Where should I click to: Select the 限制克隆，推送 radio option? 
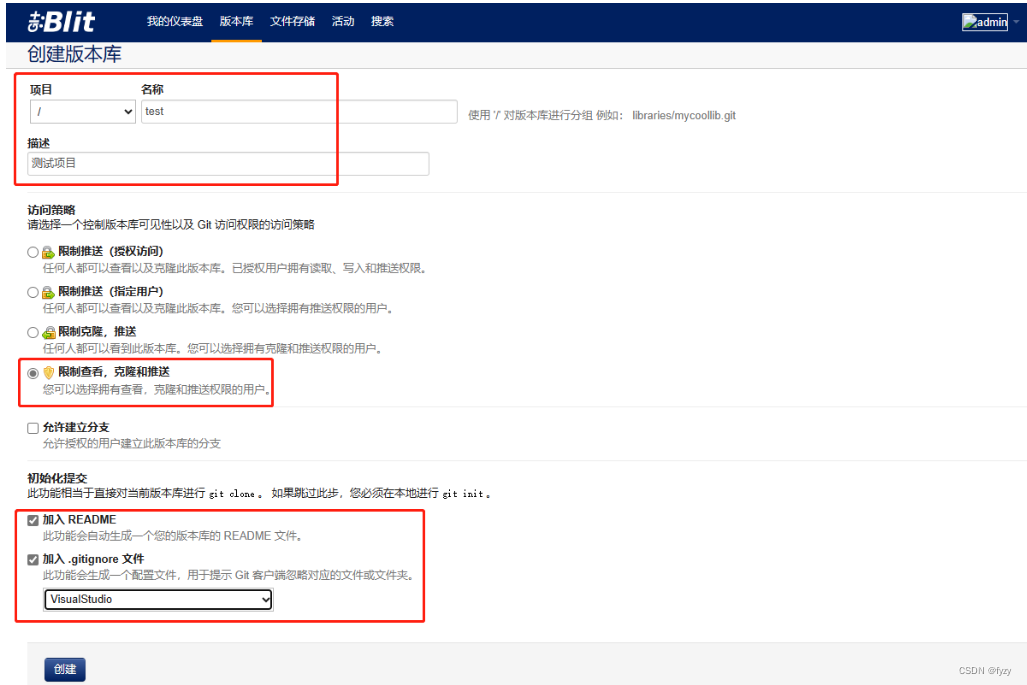[32, 331]
